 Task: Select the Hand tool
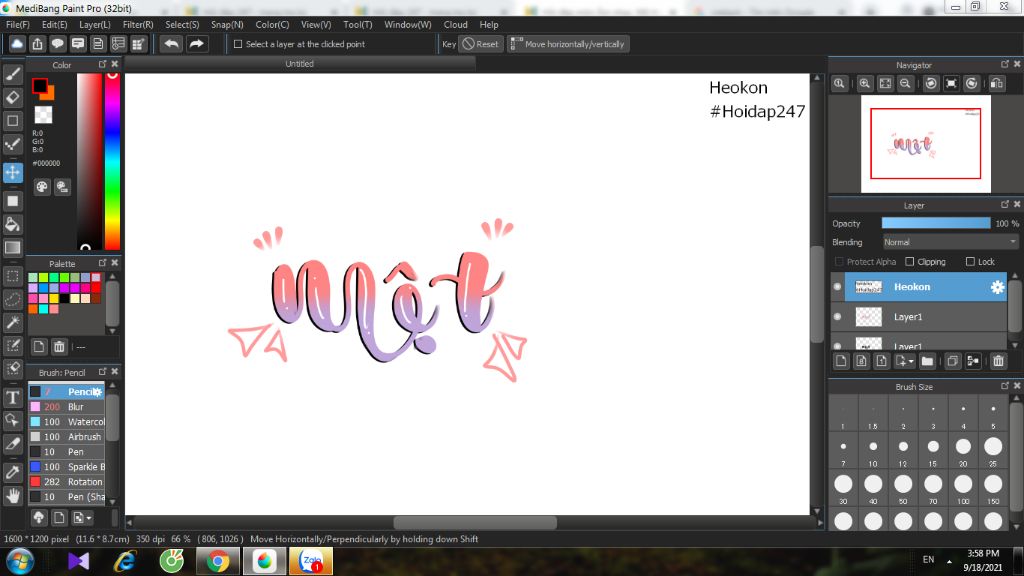(x=12, y=496)
